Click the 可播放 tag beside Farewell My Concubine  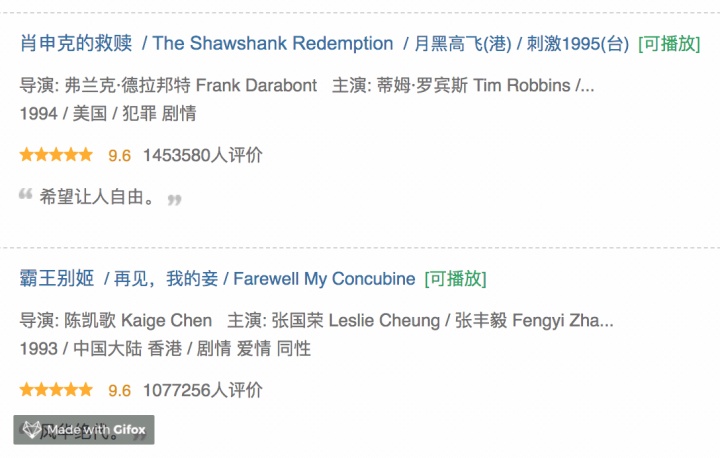click(456, 278)
